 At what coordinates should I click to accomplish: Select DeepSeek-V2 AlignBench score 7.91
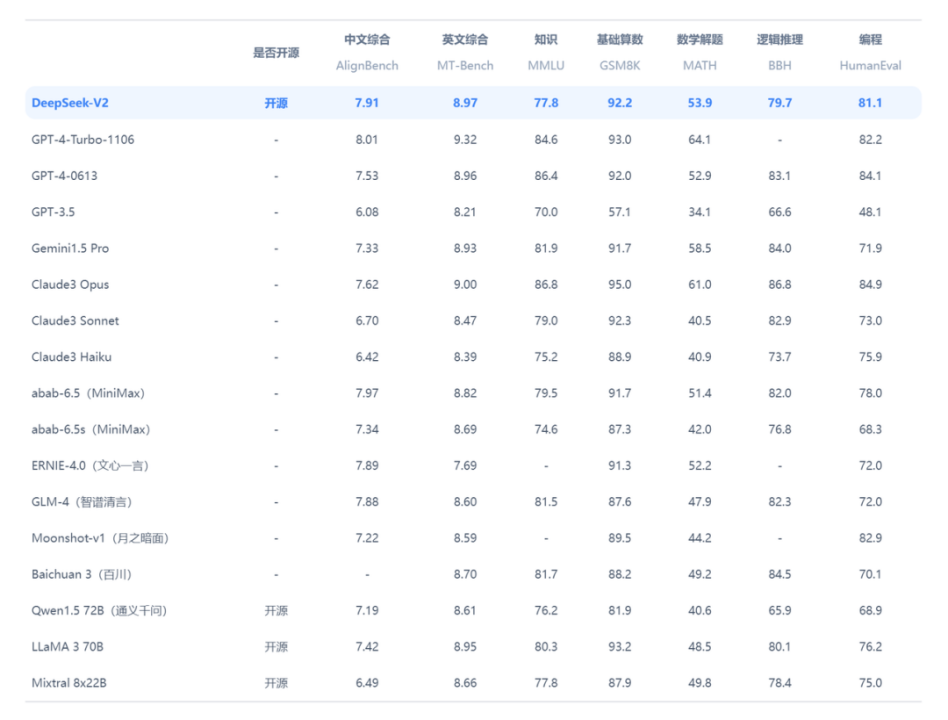coord(367,103)
